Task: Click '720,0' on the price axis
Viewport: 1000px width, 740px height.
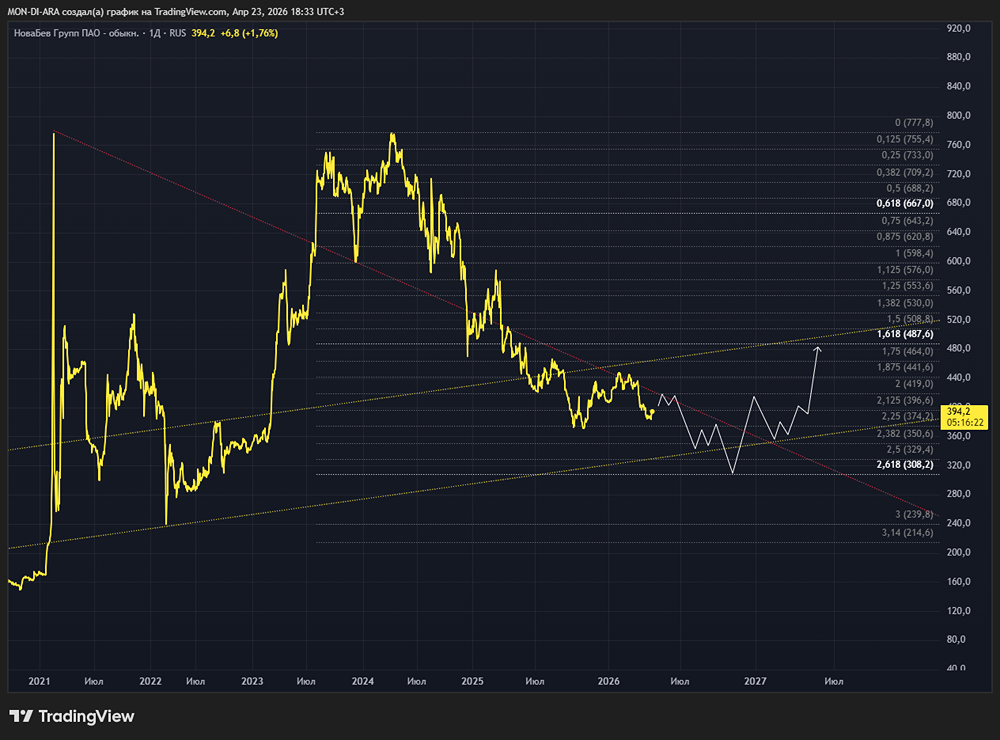Action: pyautogui.click(x=959, y=174)
